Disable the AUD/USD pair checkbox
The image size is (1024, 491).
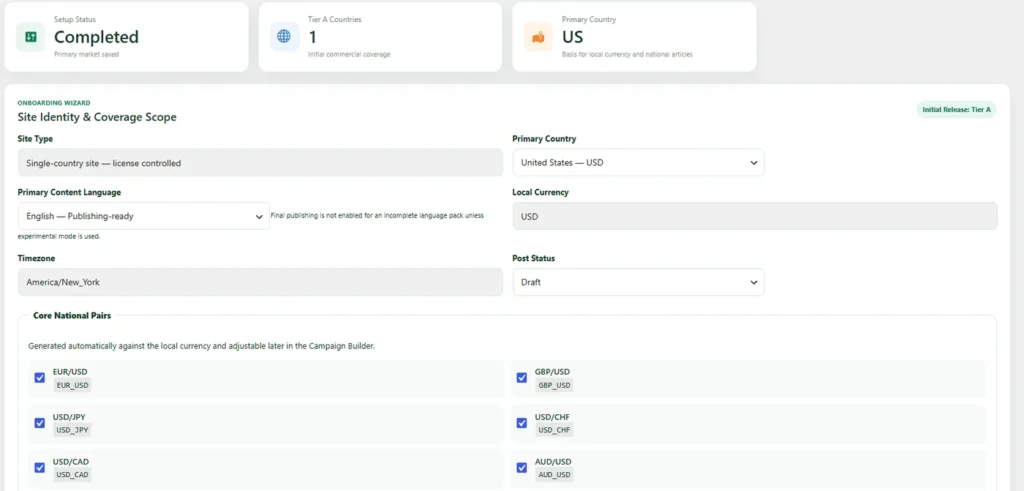[521, 467]
